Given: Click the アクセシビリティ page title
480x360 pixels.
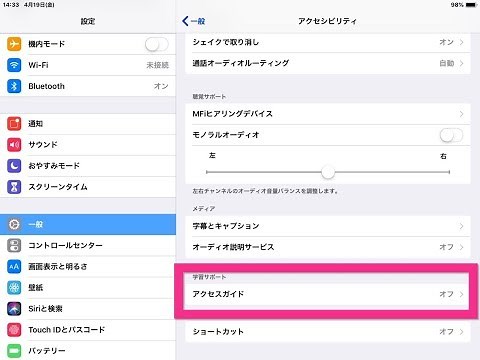Looking at the screenshot, I should (327, 21).
